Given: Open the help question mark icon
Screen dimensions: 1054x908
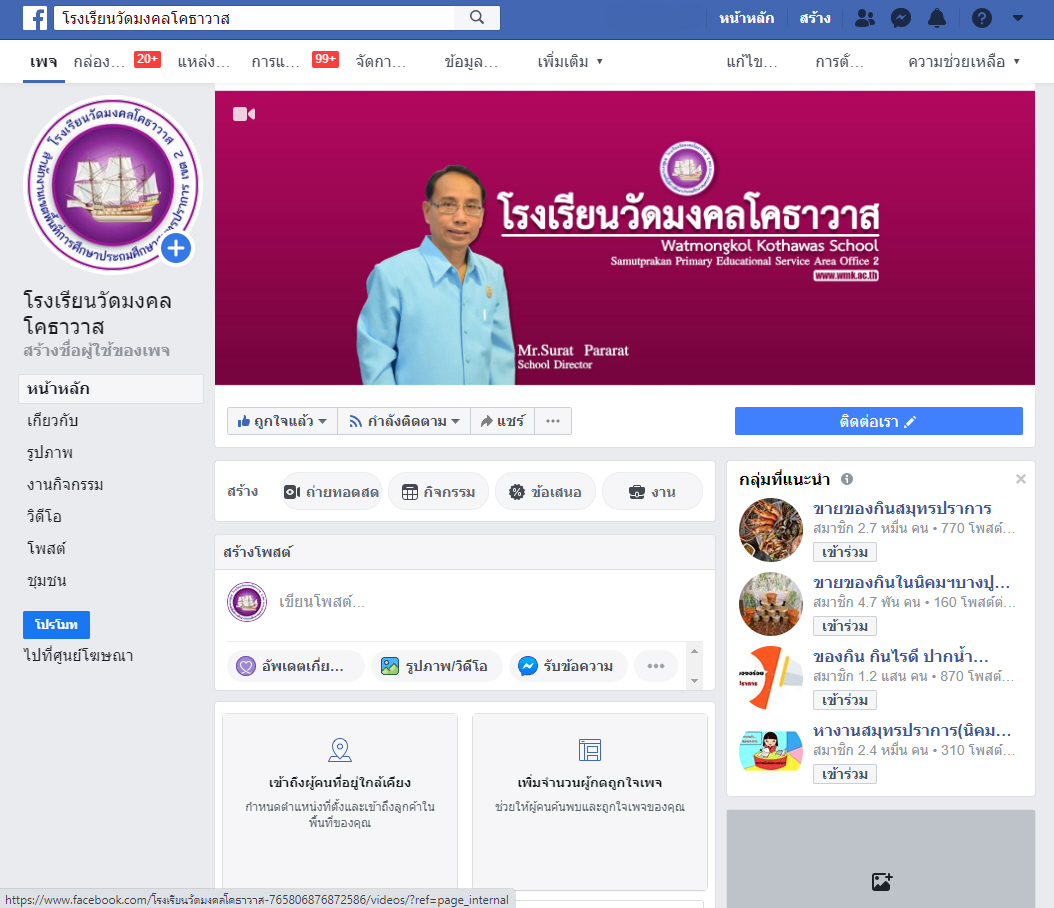Looking at the screenshot, I should [981, 18].
